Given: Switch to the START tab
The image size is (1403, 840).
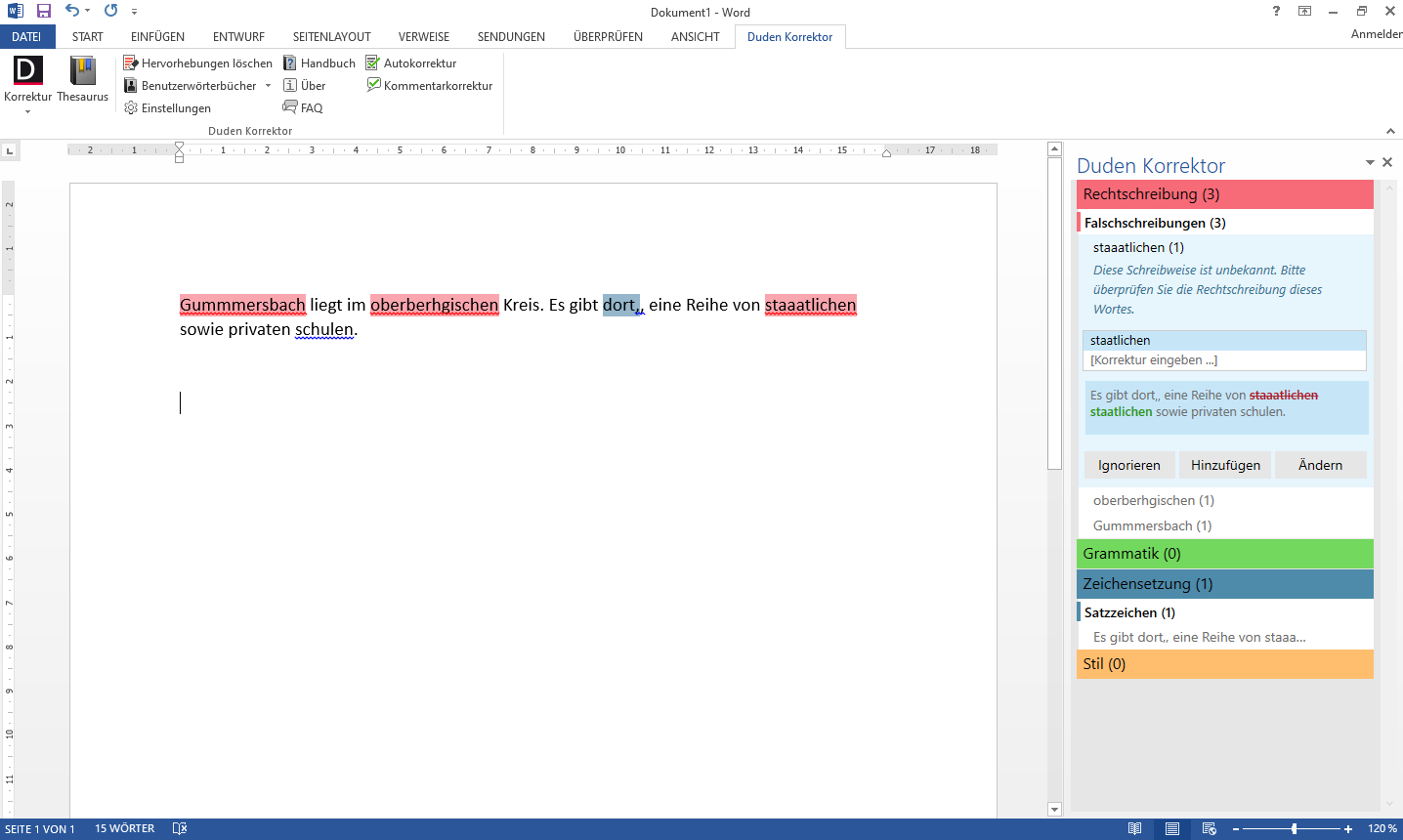Looking at the screenshot, I should coord(88,37).
